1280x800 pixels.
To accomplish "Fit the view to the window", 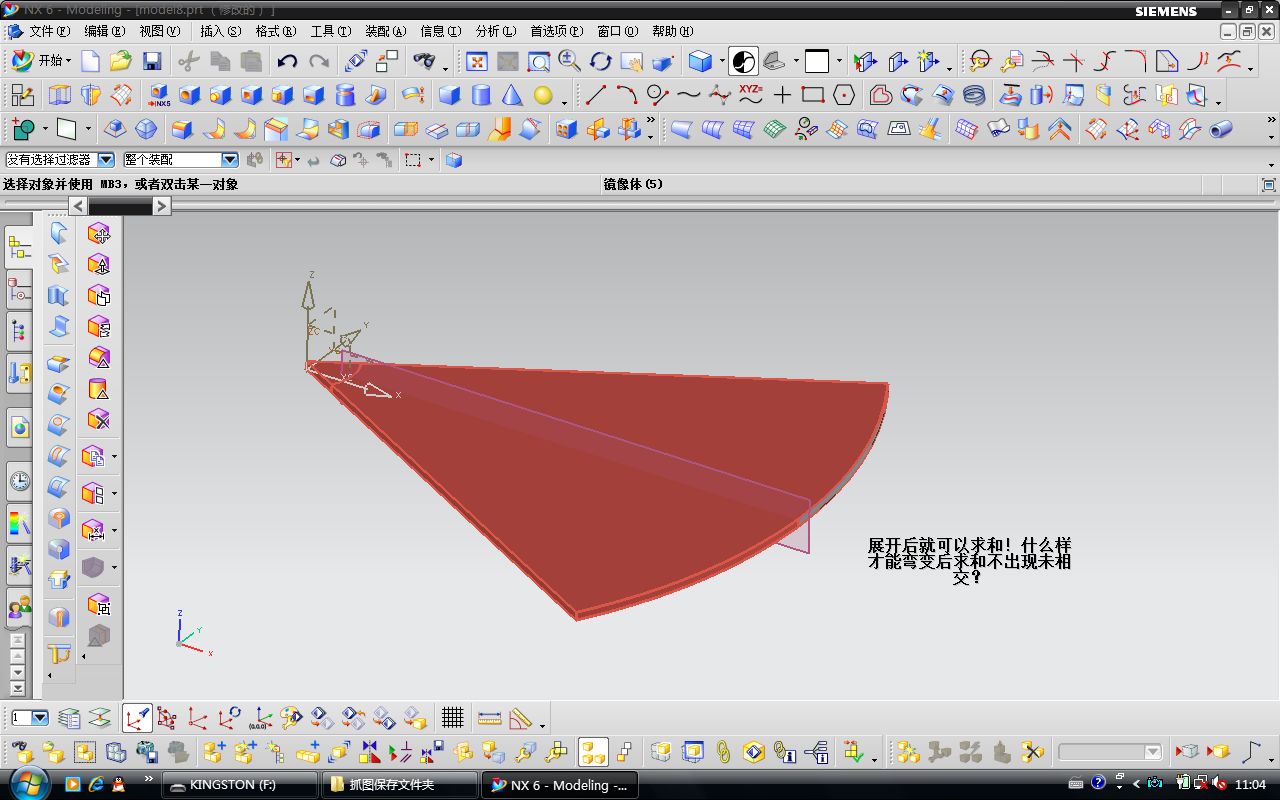I will click(477, 61).
